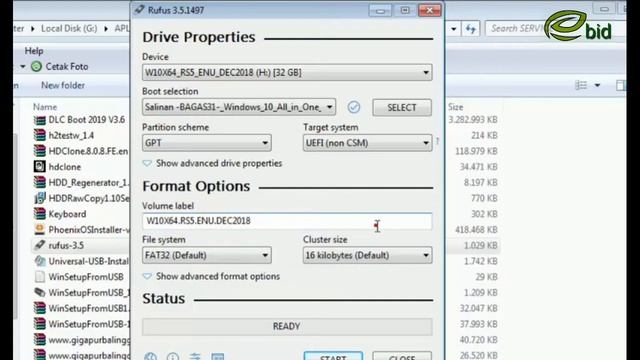Select the Universal-USB-Installer icon
The image size is (640, 360).
click(40, 261)
